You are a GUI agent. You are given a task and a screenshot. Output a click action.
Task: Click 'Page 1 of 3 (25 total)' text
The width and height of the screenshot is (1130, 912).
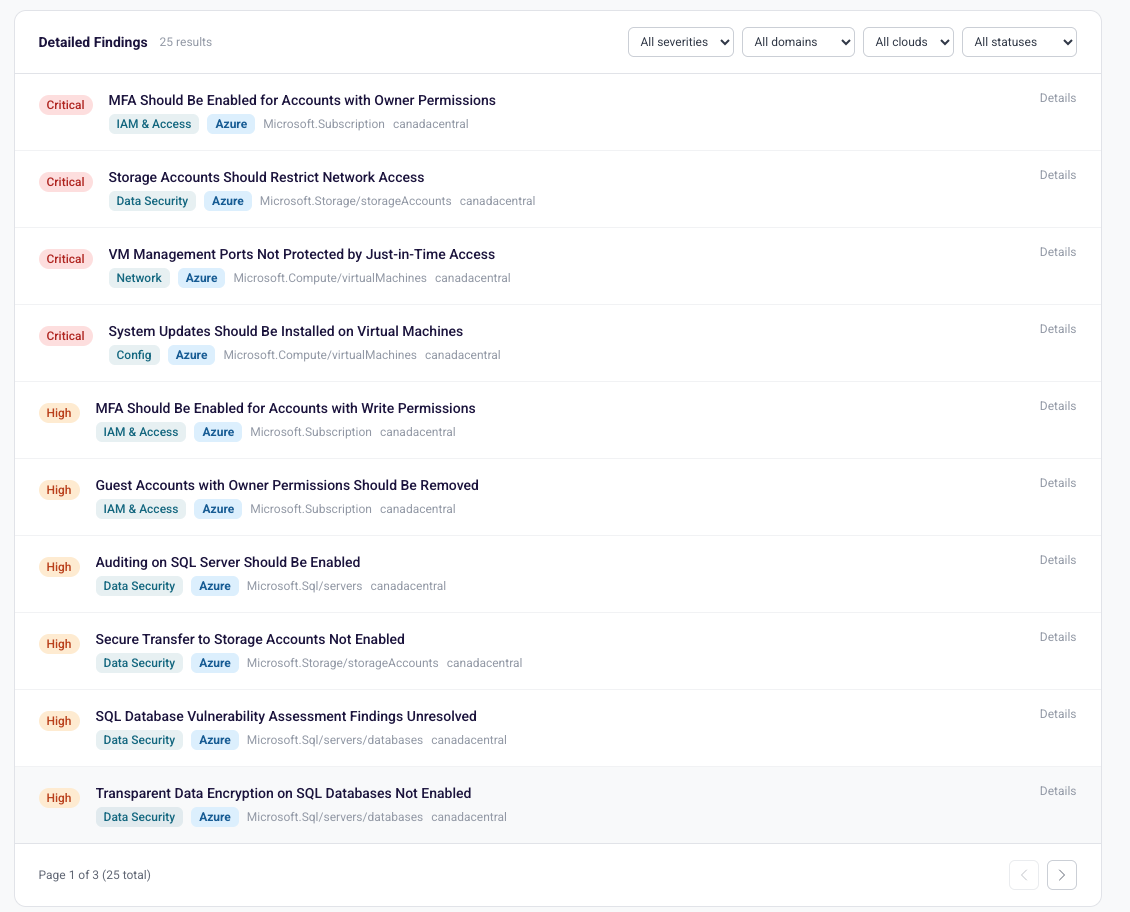94,875
